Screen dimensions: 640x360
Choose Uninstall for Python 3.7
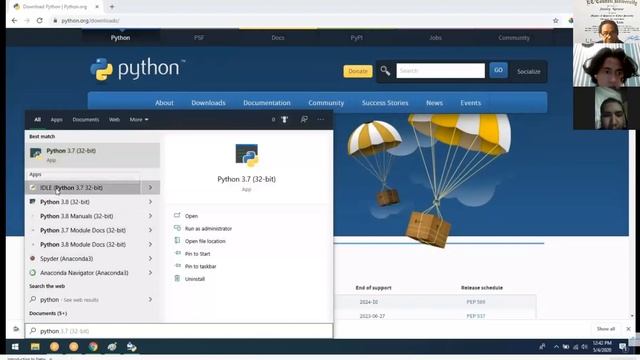point(195,279)
